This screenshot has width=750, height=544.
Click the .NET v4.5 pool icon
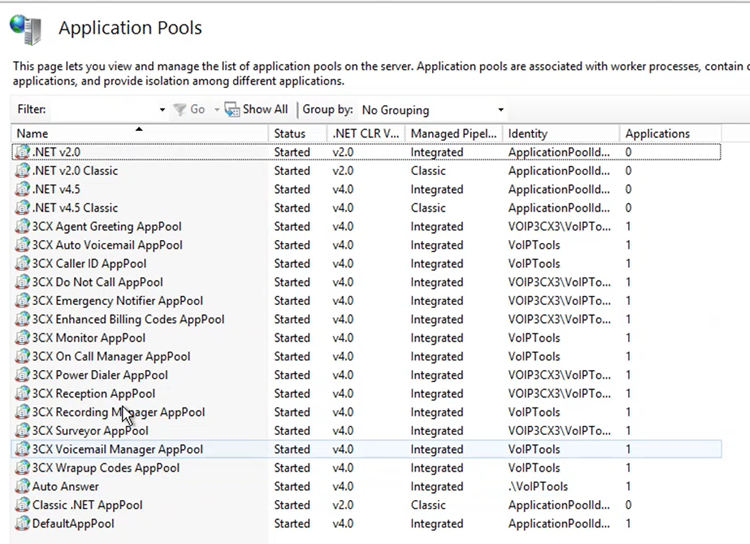click(22, 189)
